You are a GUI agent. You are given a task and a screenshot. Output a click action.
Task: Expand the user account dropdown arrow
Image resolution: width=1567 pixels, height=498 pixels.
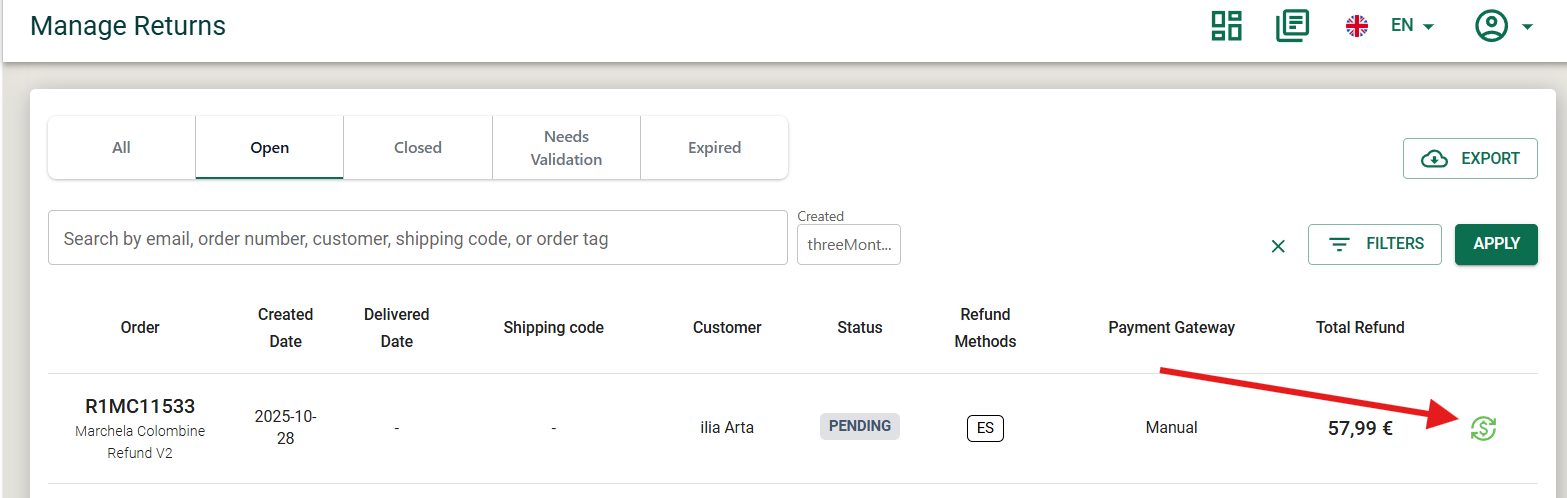pos(1527,27)
